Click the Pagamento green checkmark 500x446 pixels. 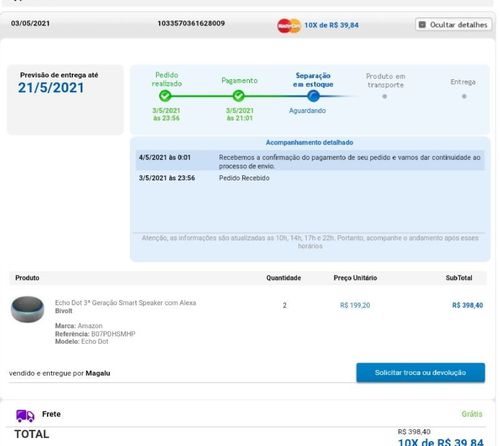pos(238,96)
